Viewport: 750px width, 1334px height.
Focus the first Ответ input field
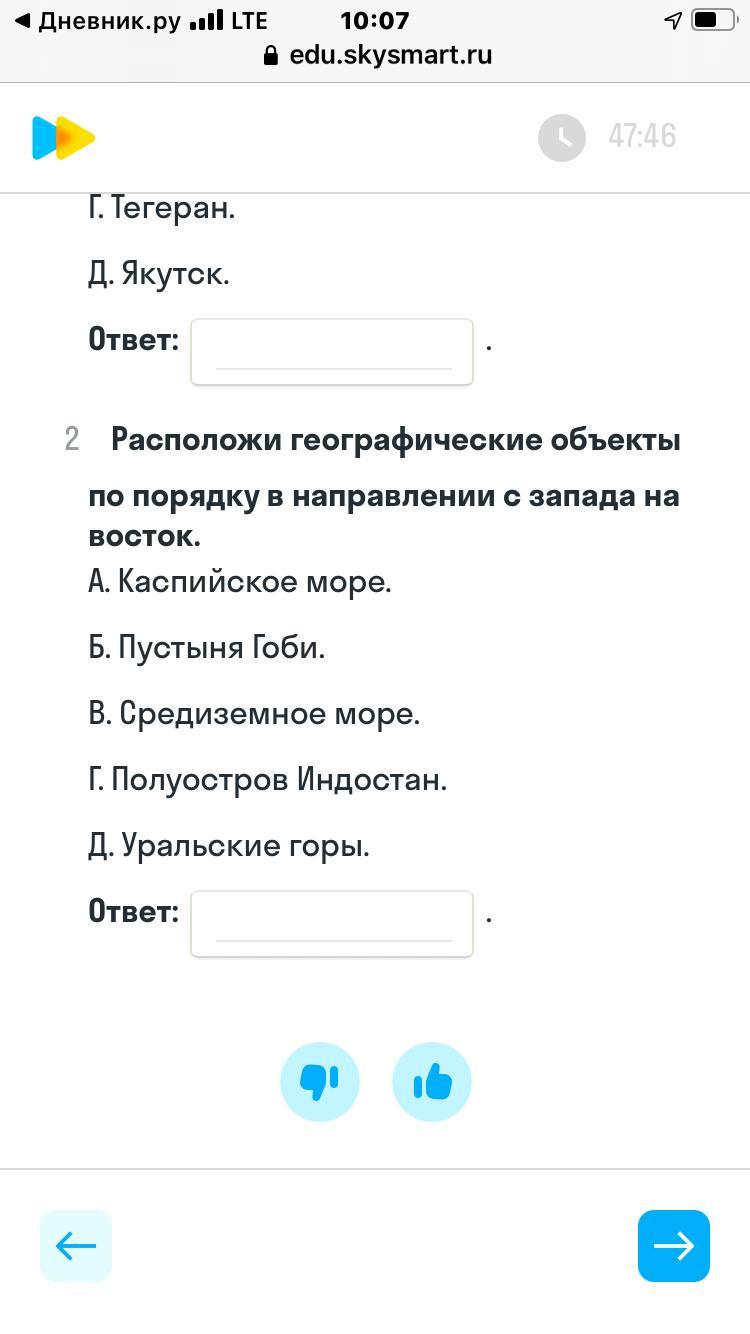[x=332, y=351]
